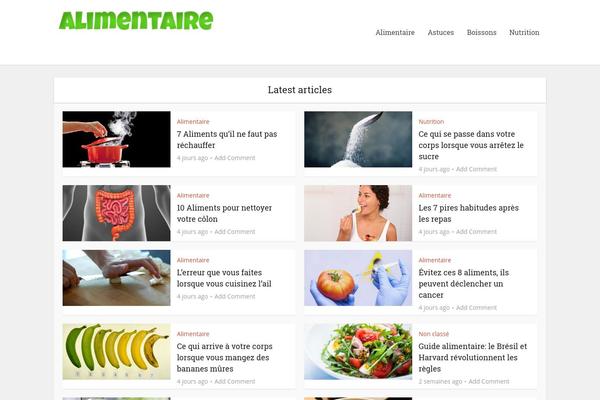
Task: Open the salad bowl article thumbnail
Action: click(358, 352)
